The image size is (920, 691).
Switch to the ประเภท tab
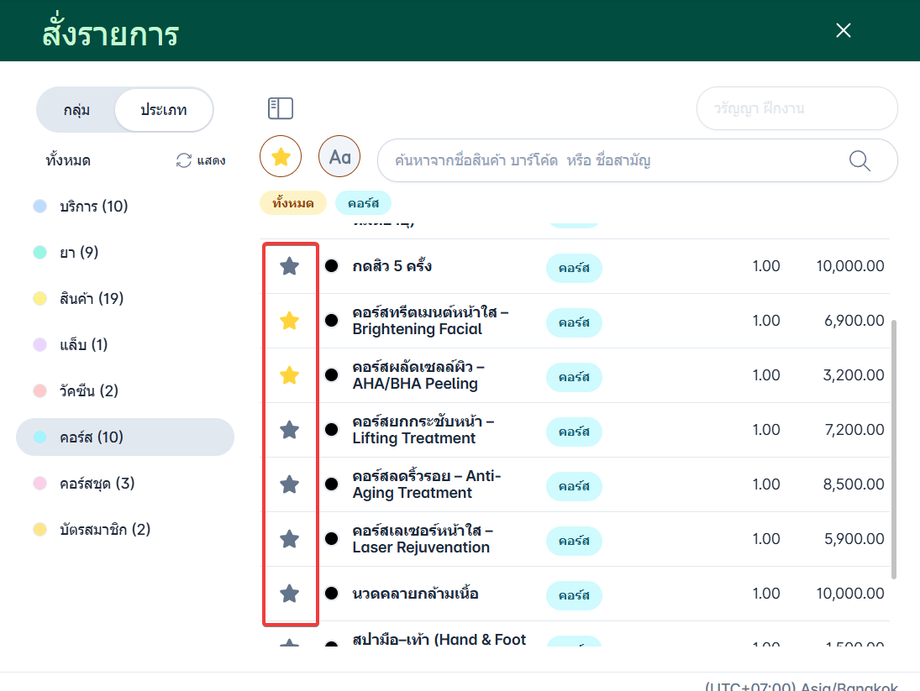point(163,110)
